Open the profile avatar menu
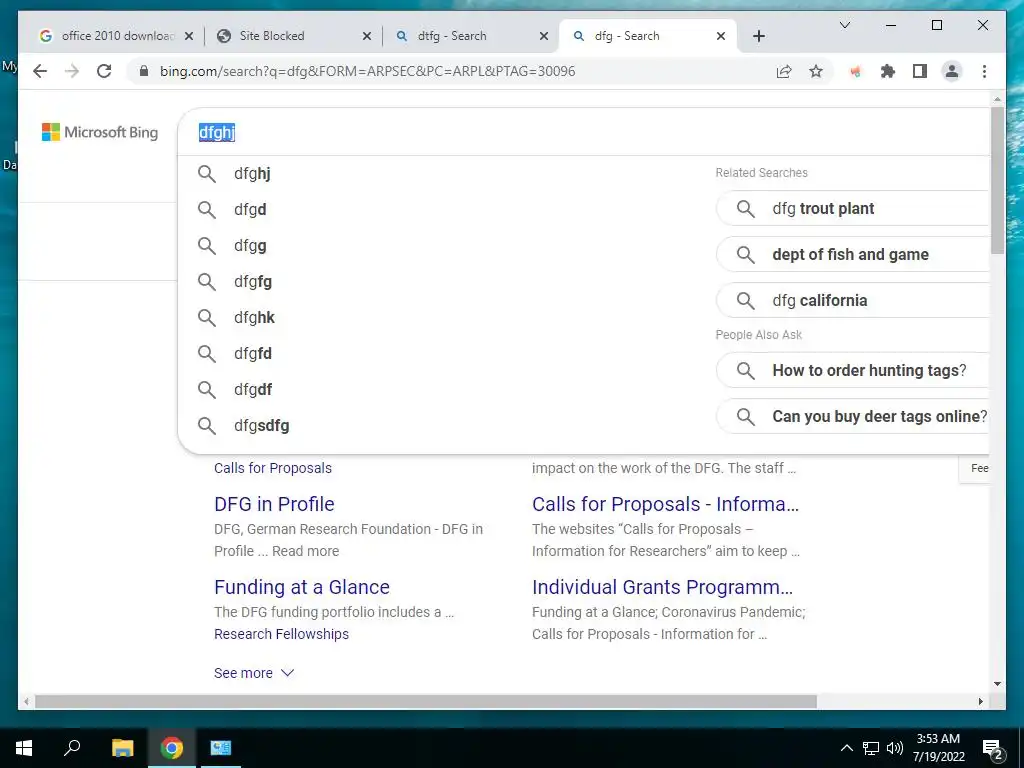1024x768 pixels. coord(952,71)
